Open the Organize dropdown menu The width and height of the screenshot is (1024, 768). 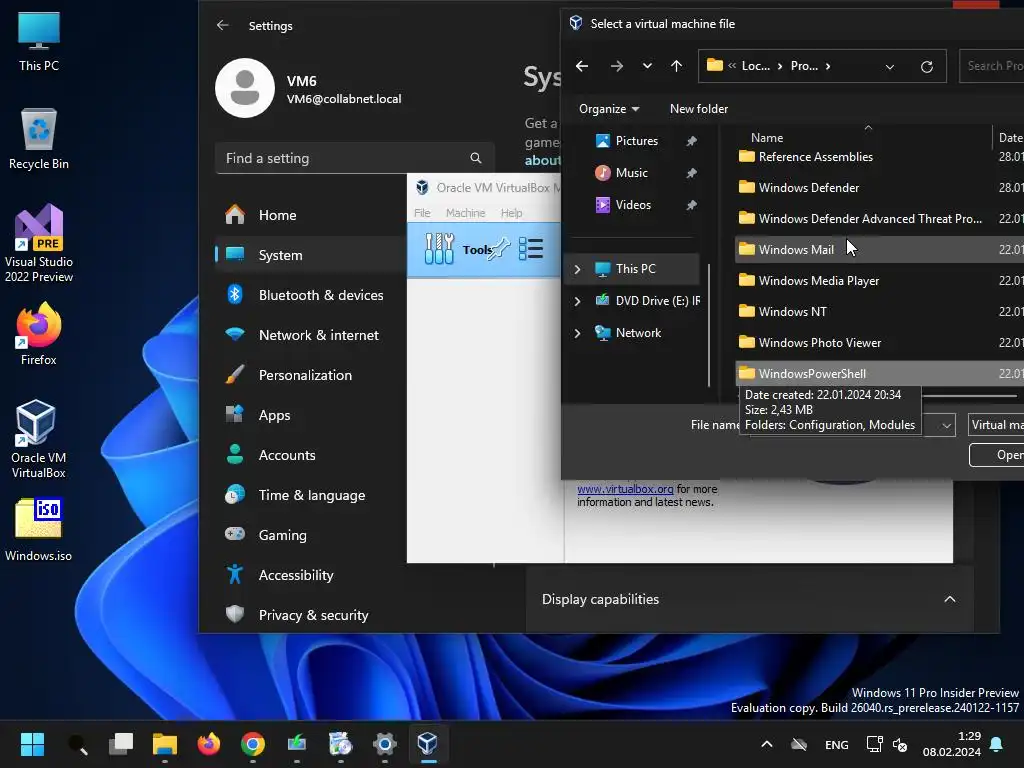click(609, 109)
